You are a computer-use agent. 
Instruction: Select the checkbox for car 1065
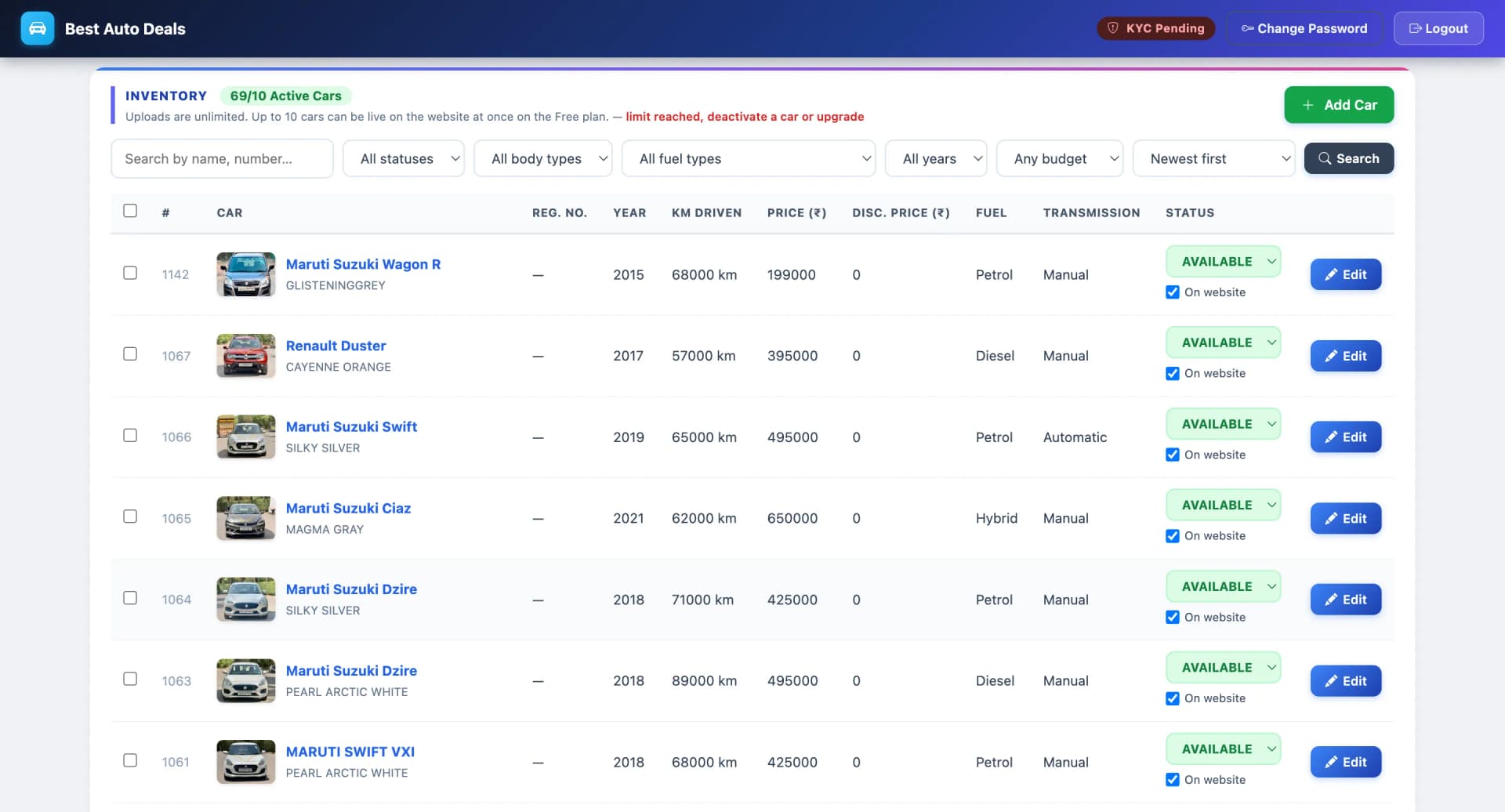[x=130, y=517]
